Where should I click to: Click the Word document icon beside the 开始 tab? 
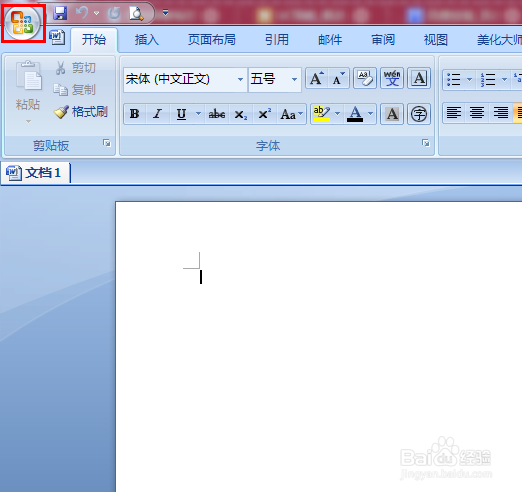[57, 37]
